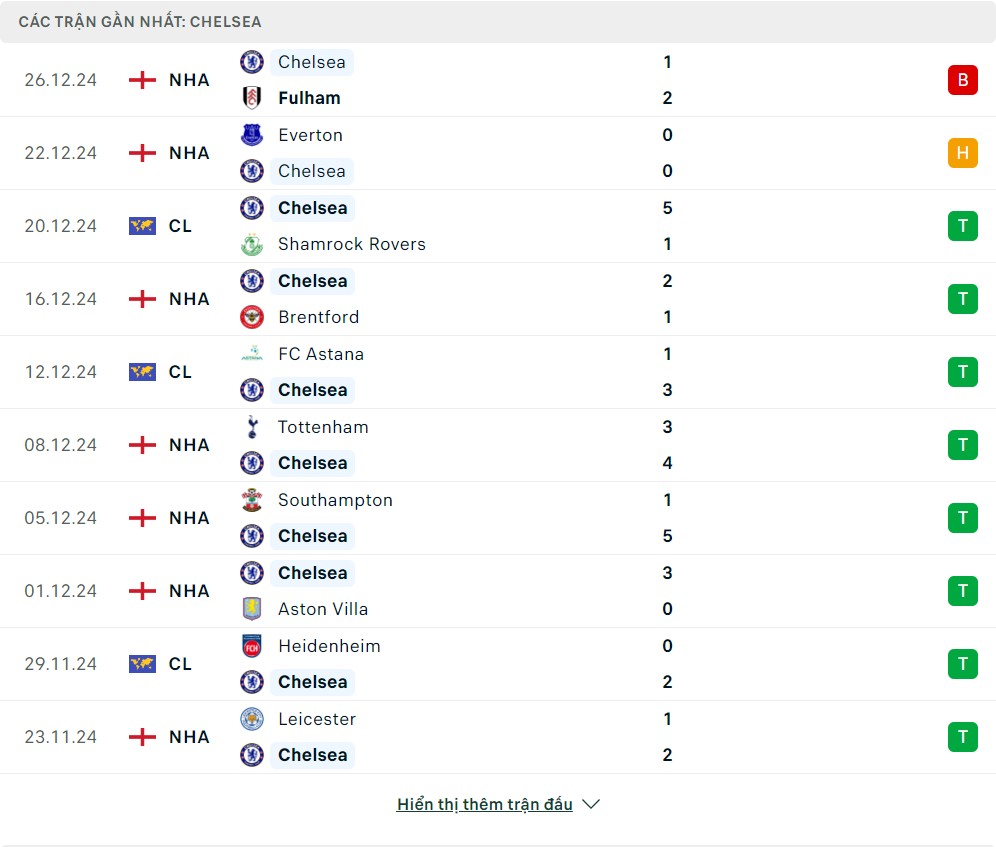
Task: Click the Southampton club crest icon
Action: click(252, 500)
